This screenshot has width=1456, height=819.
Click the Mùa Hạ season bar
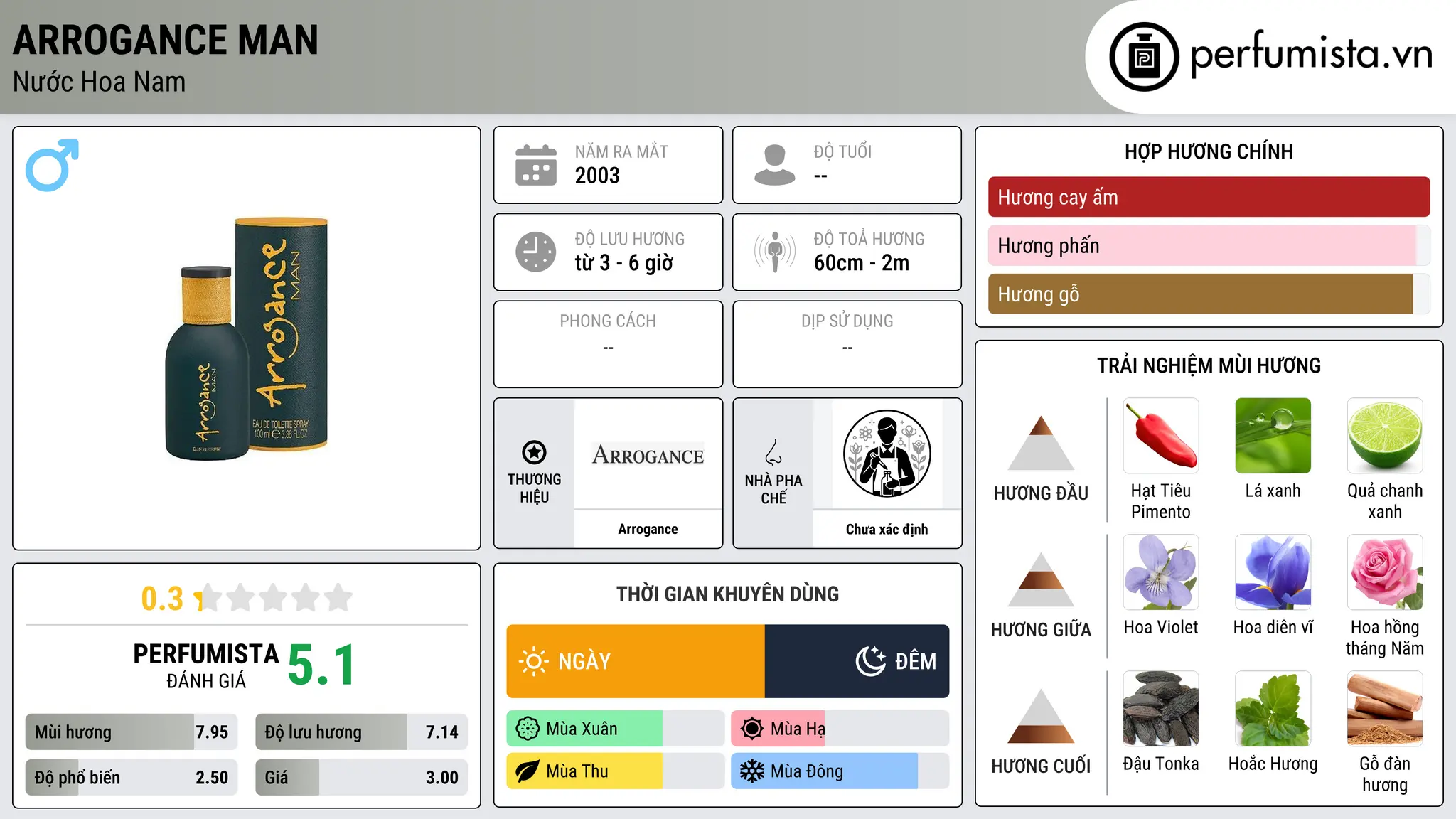tap(840, 729)
